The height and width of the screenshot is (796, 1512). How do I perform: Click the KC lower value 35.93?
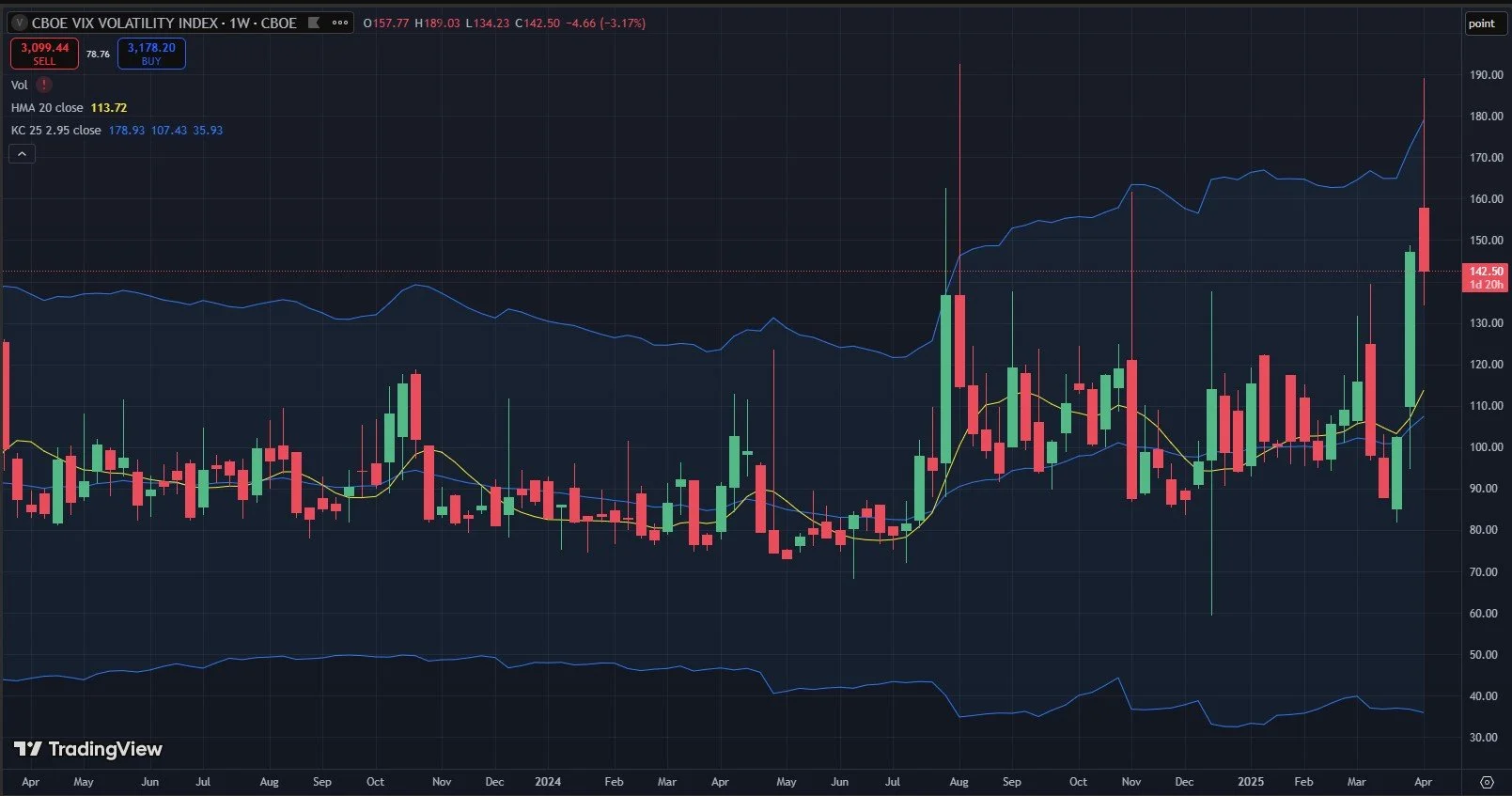pyautogui.click(x=208, y=131)
